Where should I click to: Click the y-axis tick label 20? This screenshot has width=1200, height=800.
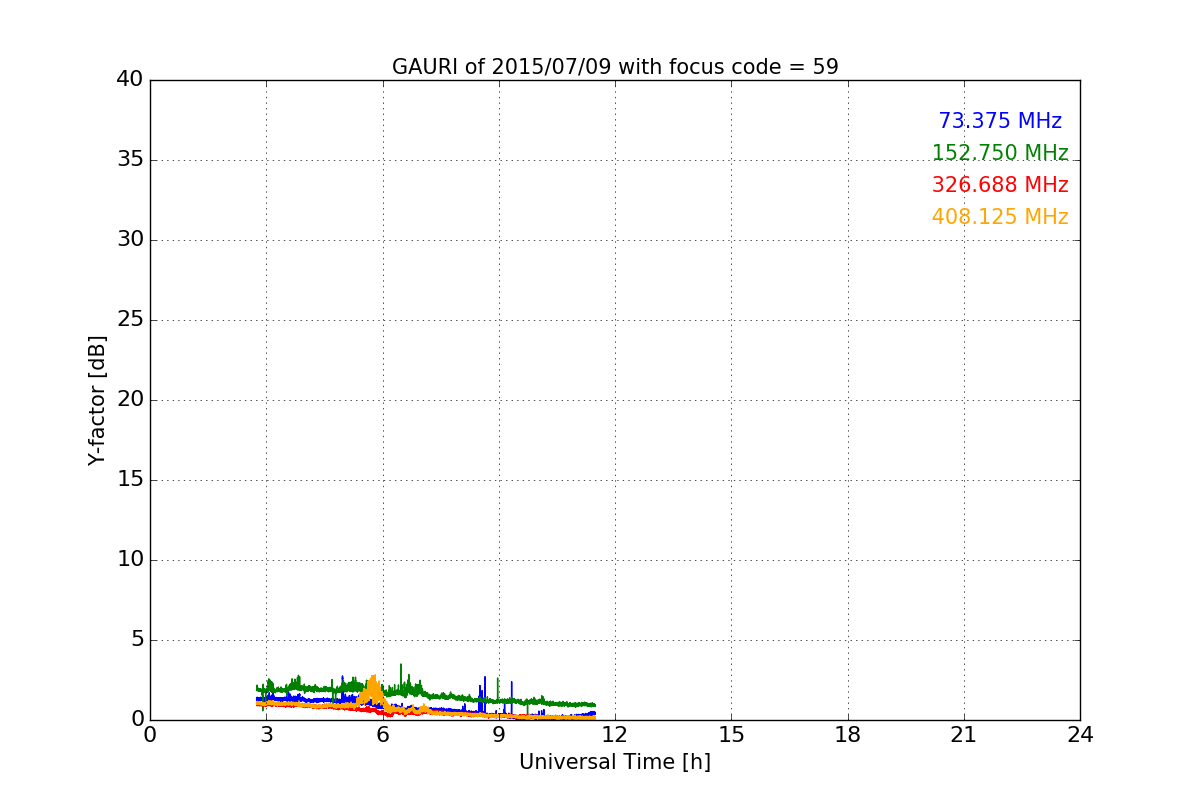[x=130, y=400]
